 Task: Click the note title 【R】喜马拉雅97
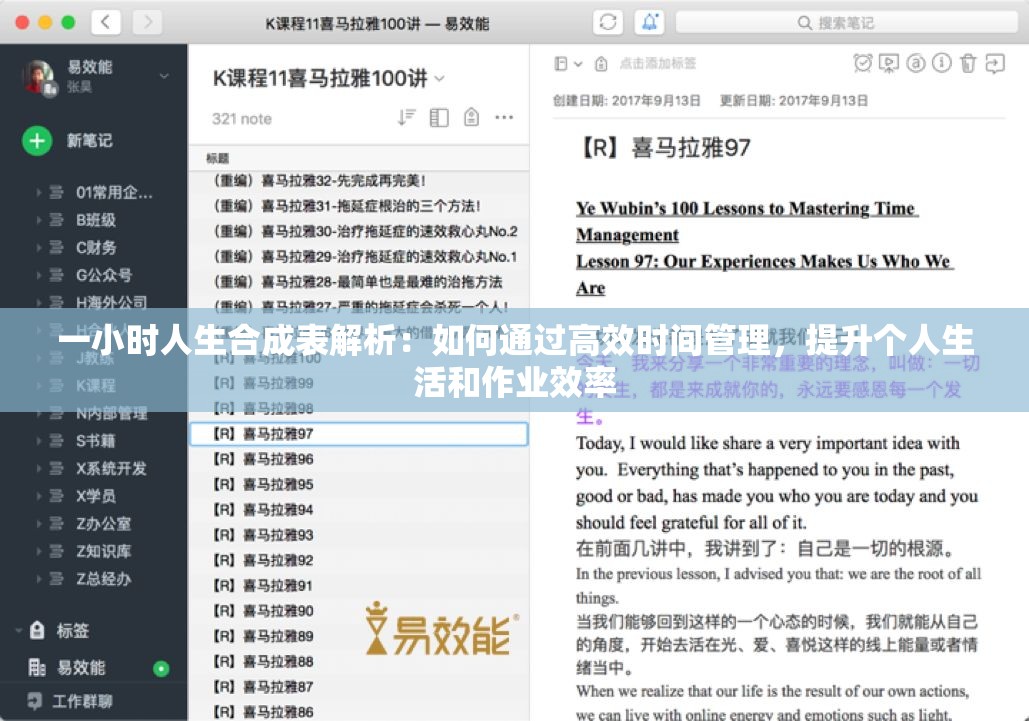(x=664, y=148)
